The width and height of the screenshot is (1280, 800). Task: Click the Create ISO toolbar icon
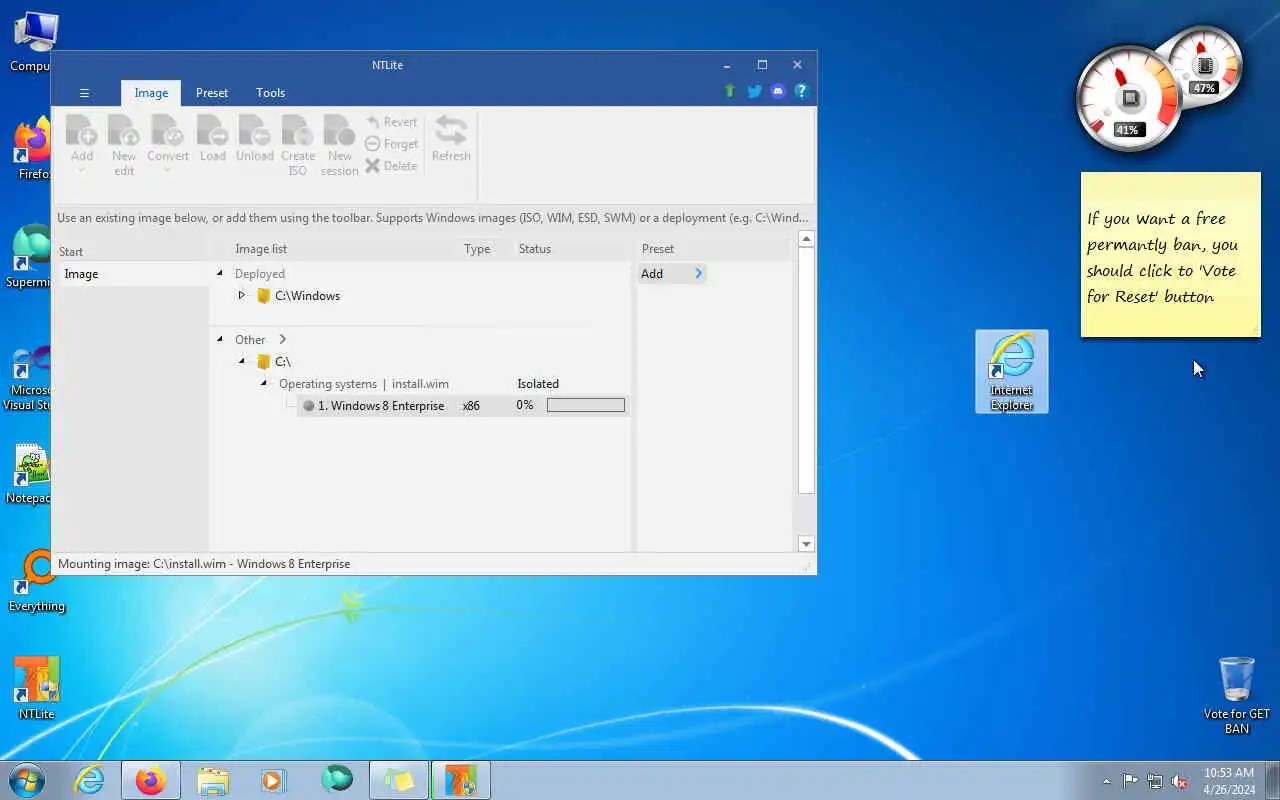point(297,145)
